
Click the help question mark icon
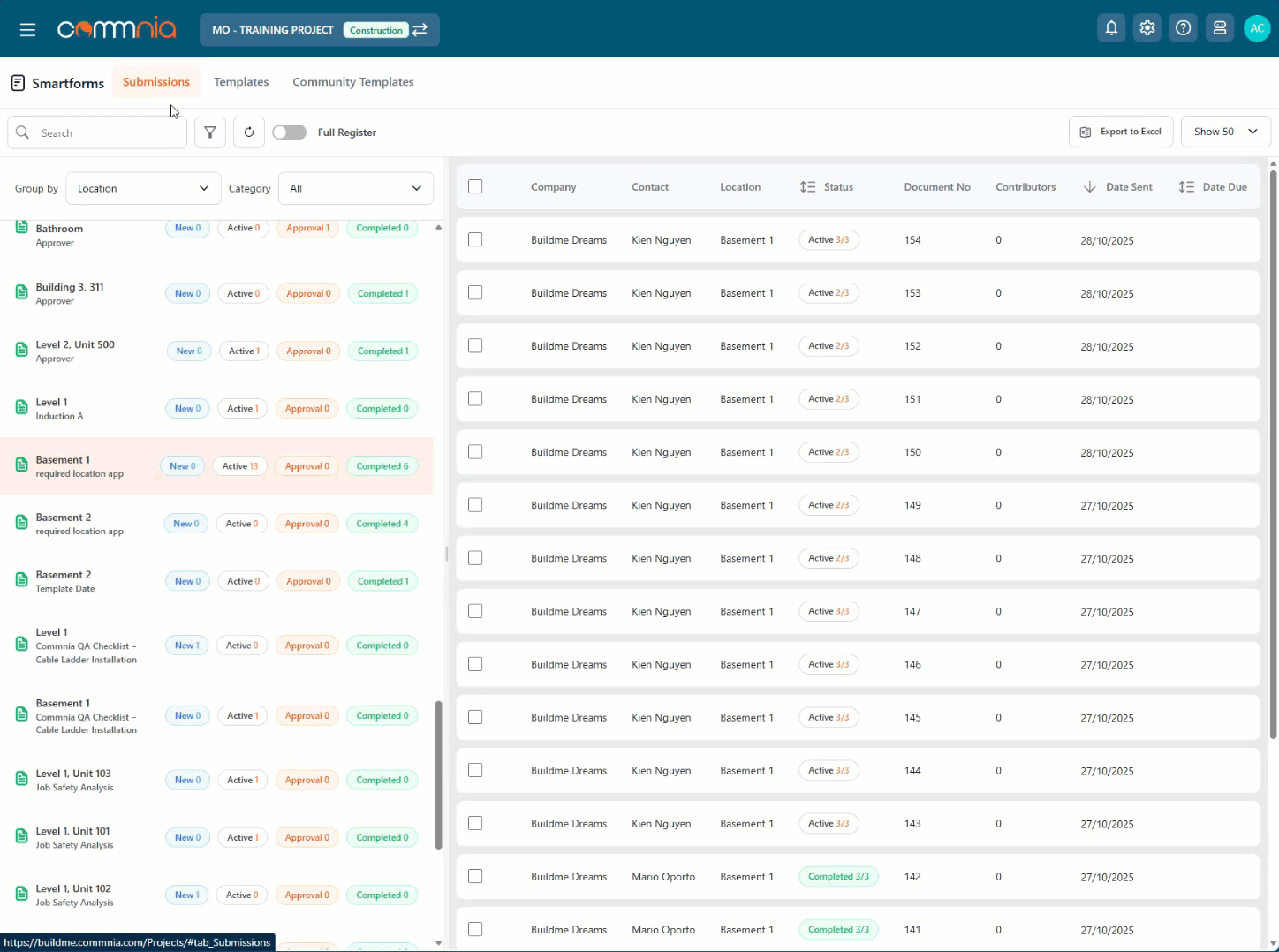[x=1183, y=28]
